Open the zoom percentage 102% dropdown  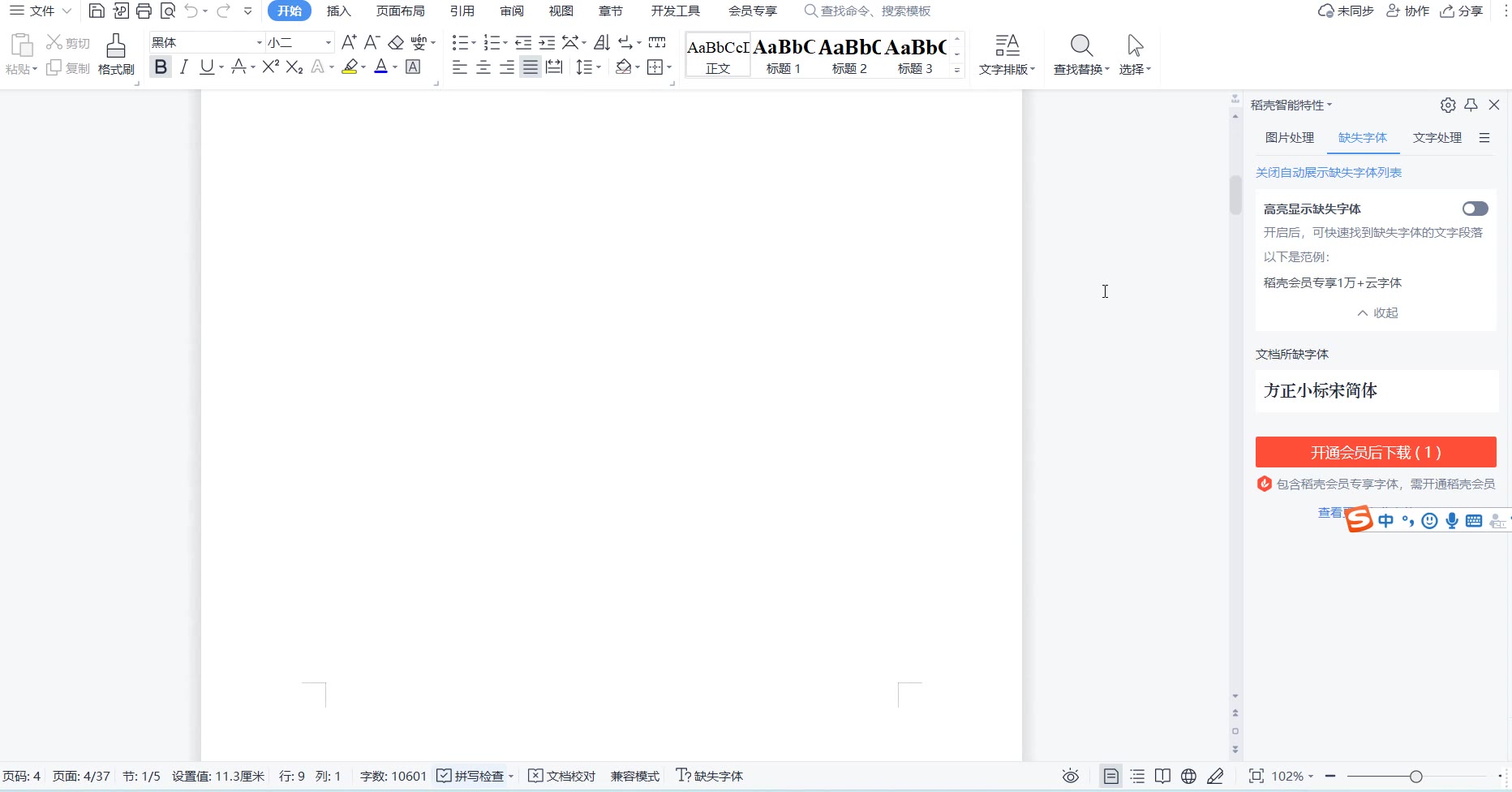pos(1293,777)
